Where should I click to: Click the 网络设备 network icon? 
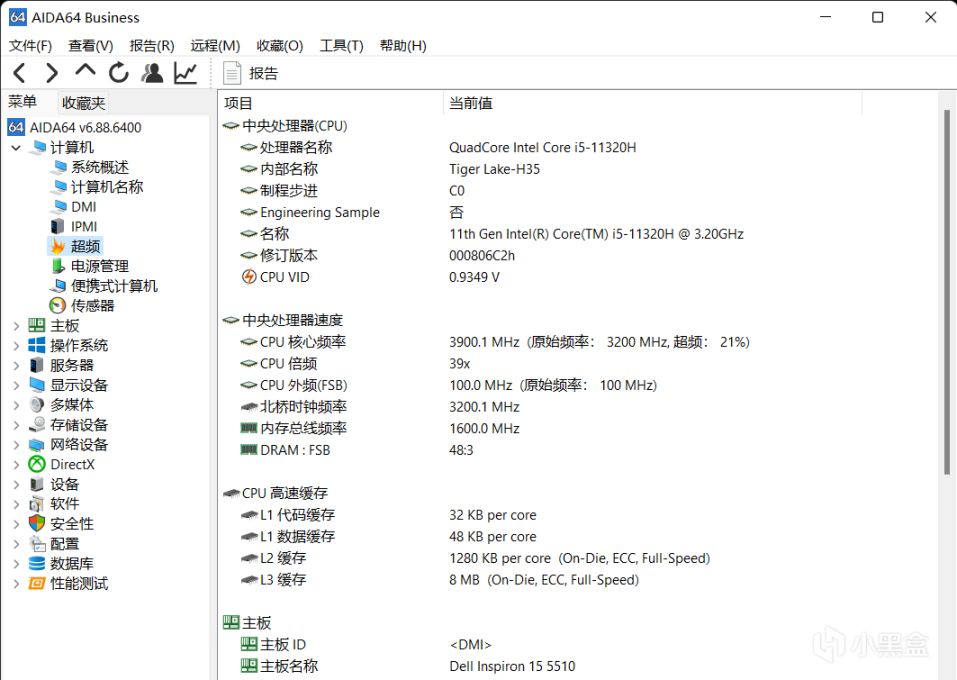37,444
